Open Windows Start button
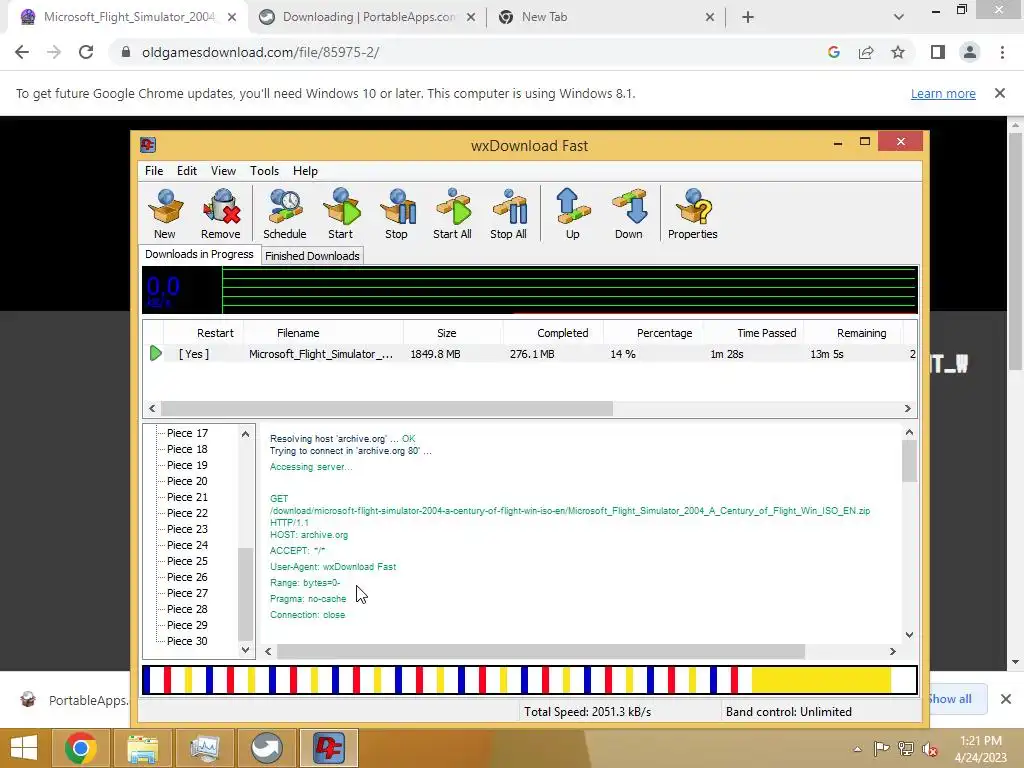 [x=24, y=748]
